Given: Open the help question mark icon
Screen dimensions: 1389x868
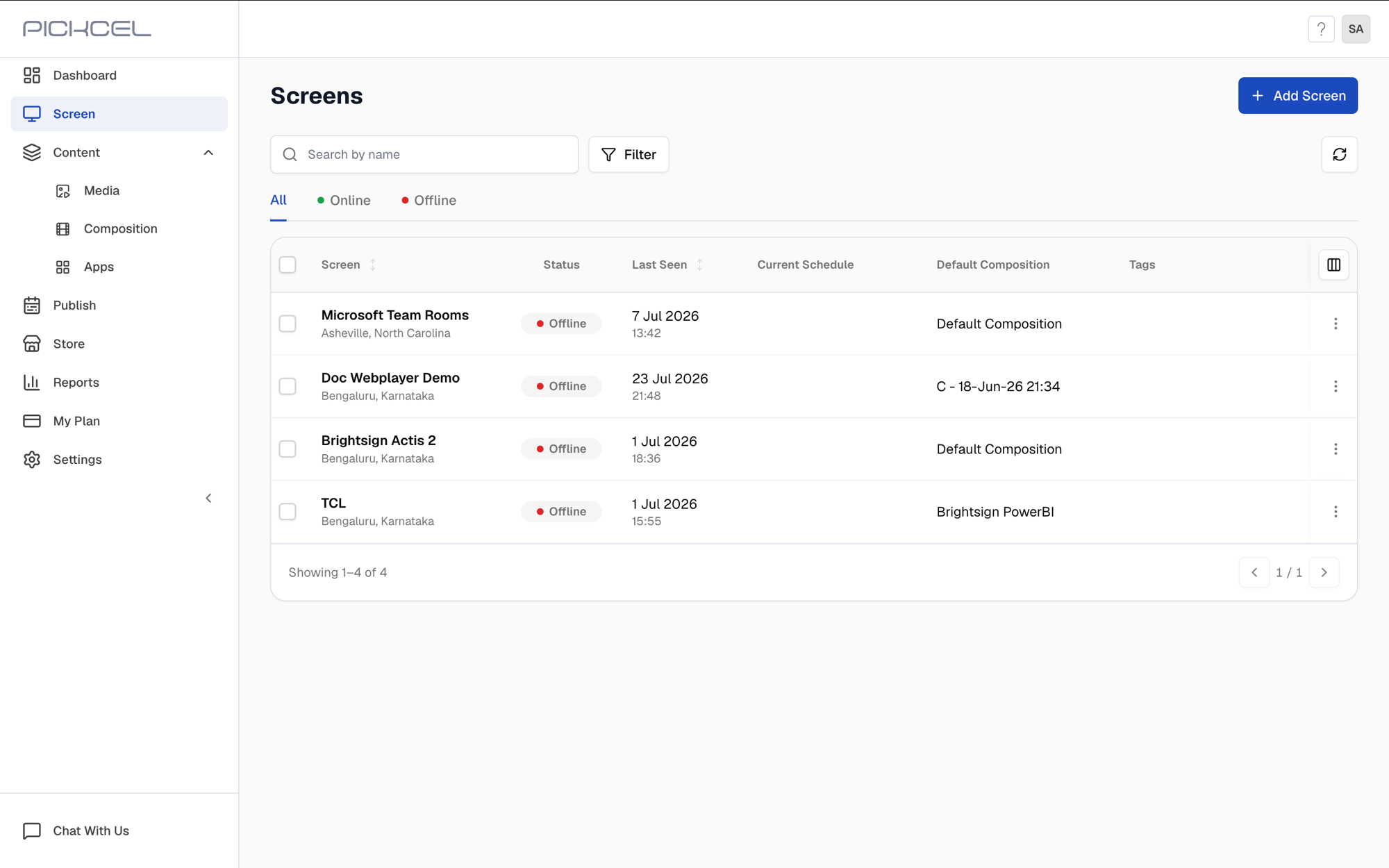Looking at the screenshot, I should (x=1321, y=29).
